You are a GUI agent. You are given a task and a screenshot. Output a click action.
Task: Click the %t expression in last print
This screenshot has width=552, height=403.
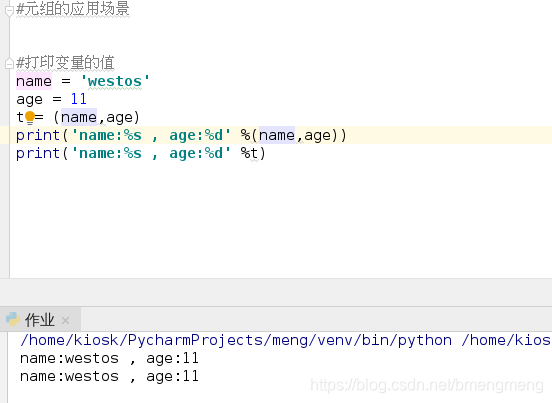[x=249, y=153]
